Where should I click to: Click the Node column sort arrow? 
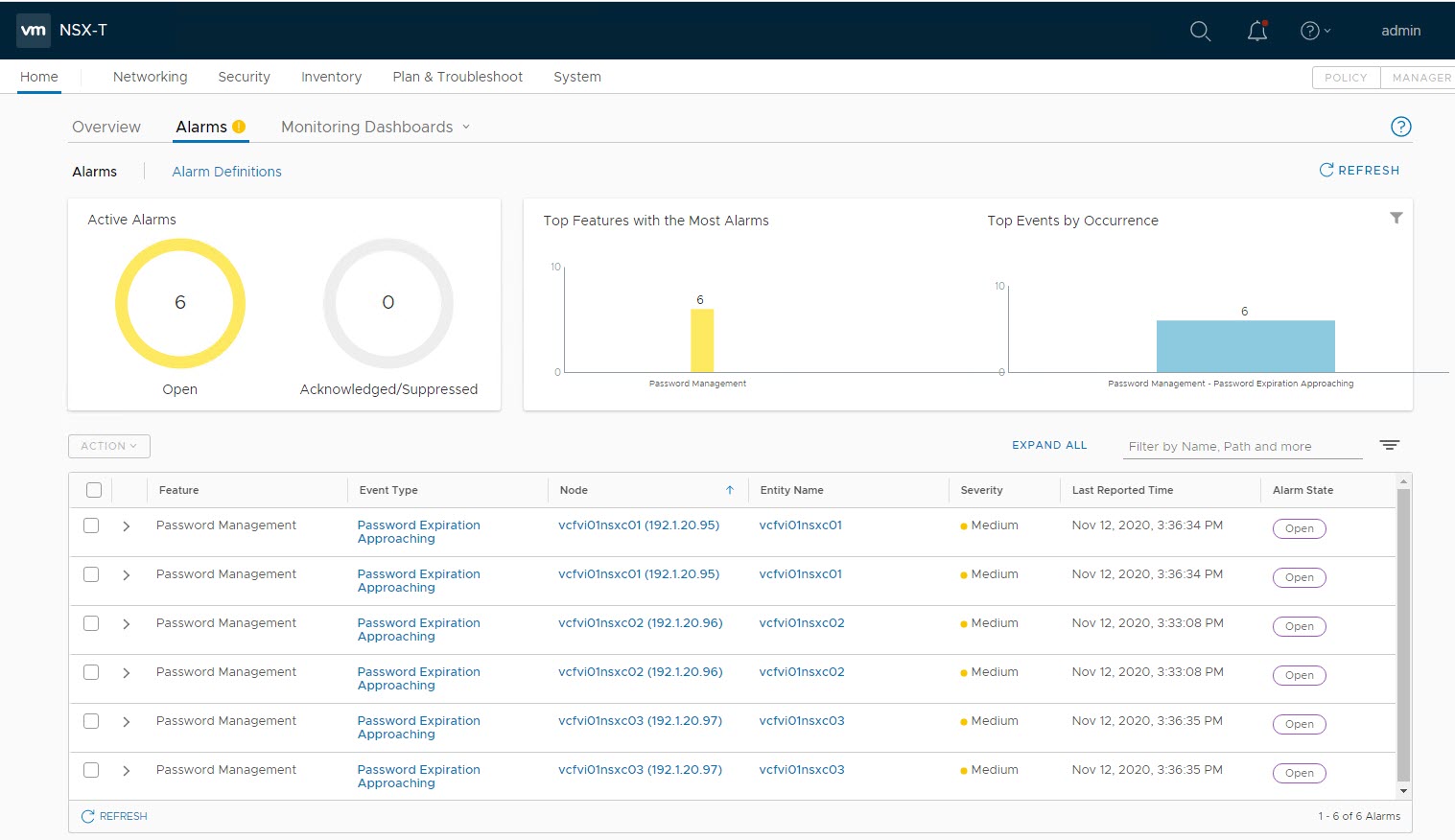730,490
